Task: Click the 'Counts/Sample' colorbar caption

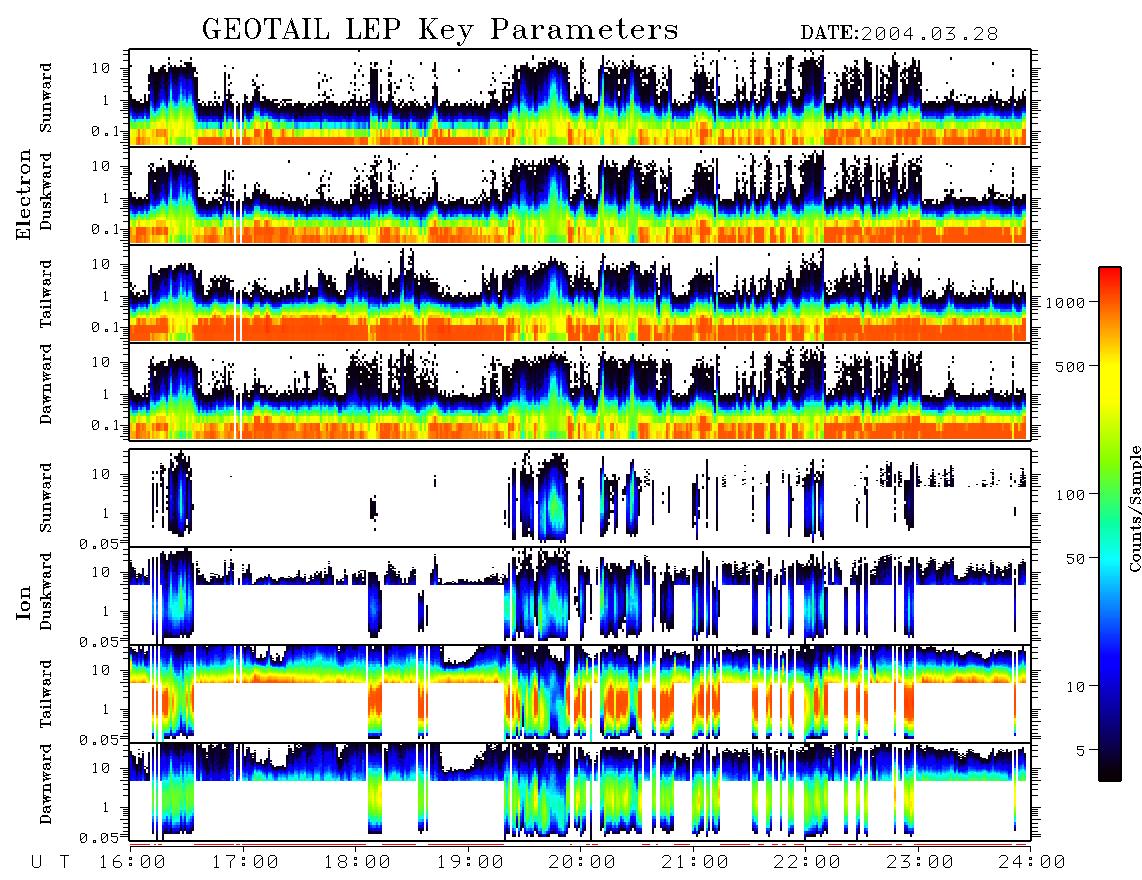Action: click(1135, 508)
